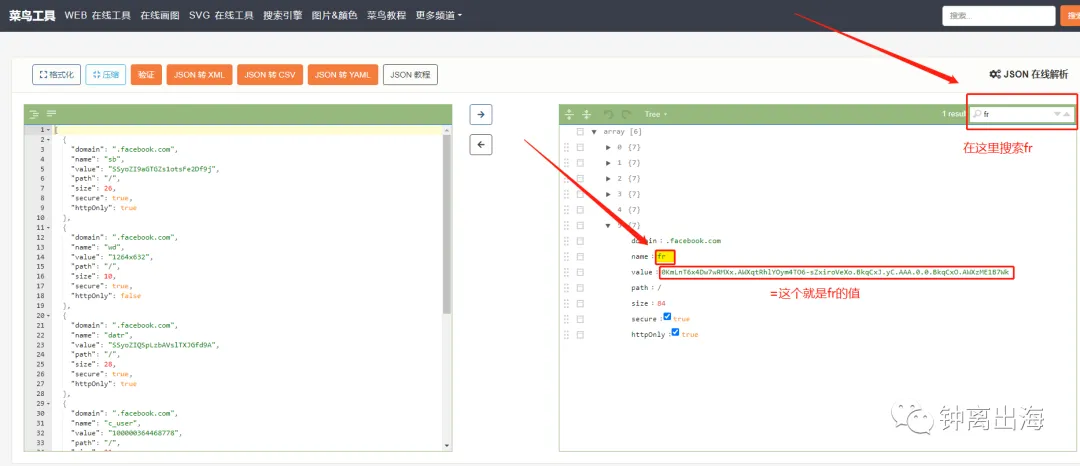Click the undo icon in tree toolbar
Image resolution: width=1080 pixels, height=466 pixels.
coord(608,114)
